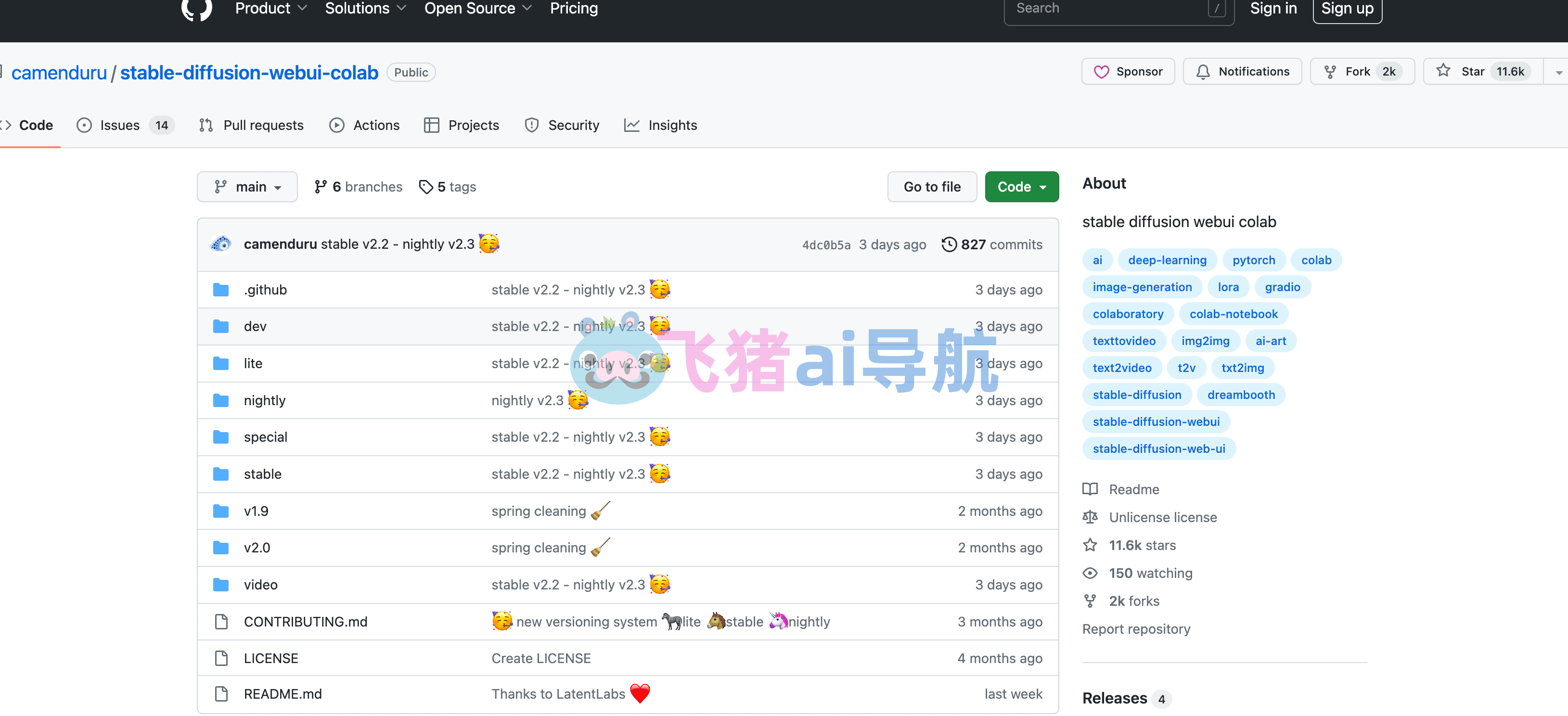Screen dimensions: 1568x716
Task: Star this repository
Action: point(1483,72)
